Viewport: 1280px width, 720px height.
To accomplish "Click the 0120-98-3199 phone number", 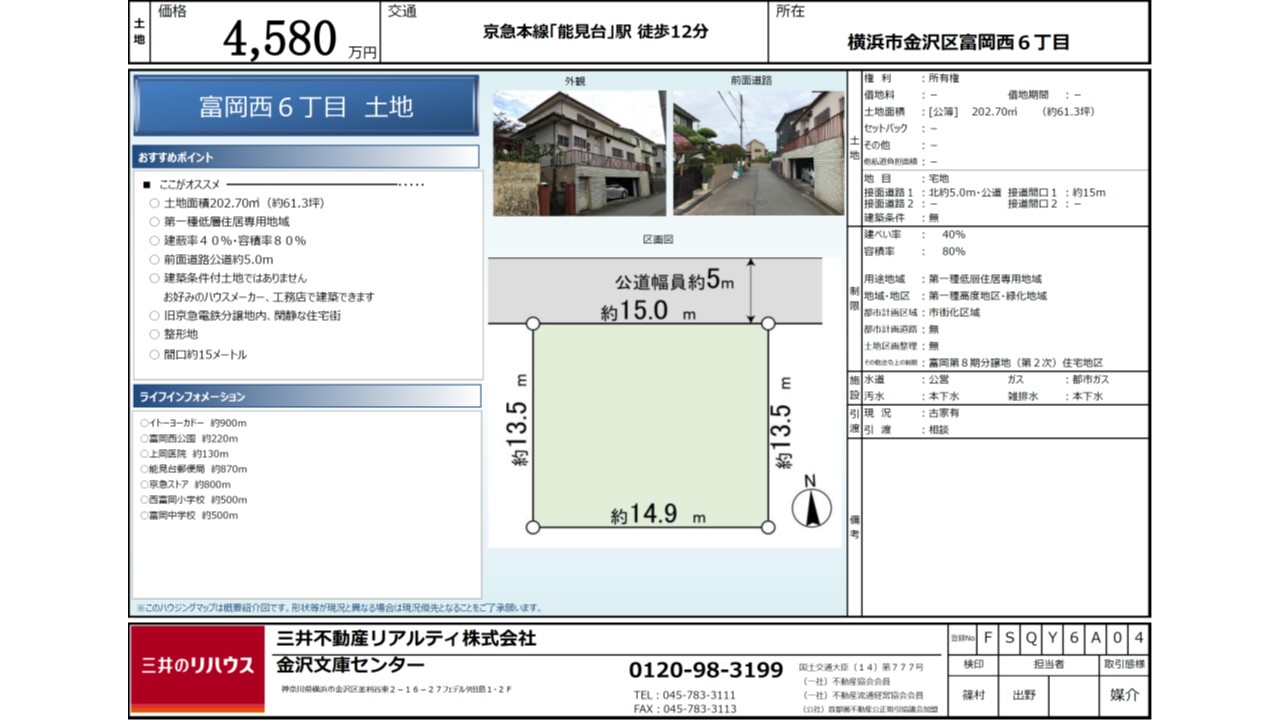I will (x=705, y=670).
